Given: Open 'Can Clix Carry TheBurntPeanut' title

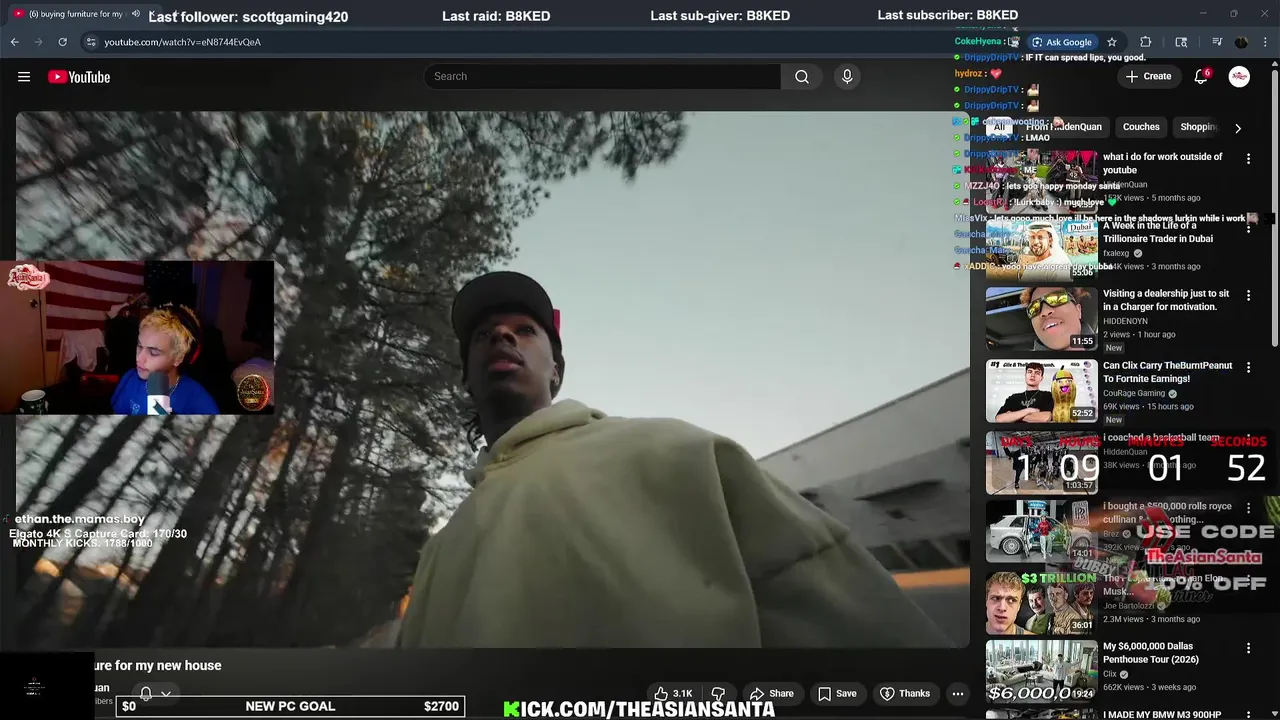Looking at the screenshot, I should point(1167,372).
